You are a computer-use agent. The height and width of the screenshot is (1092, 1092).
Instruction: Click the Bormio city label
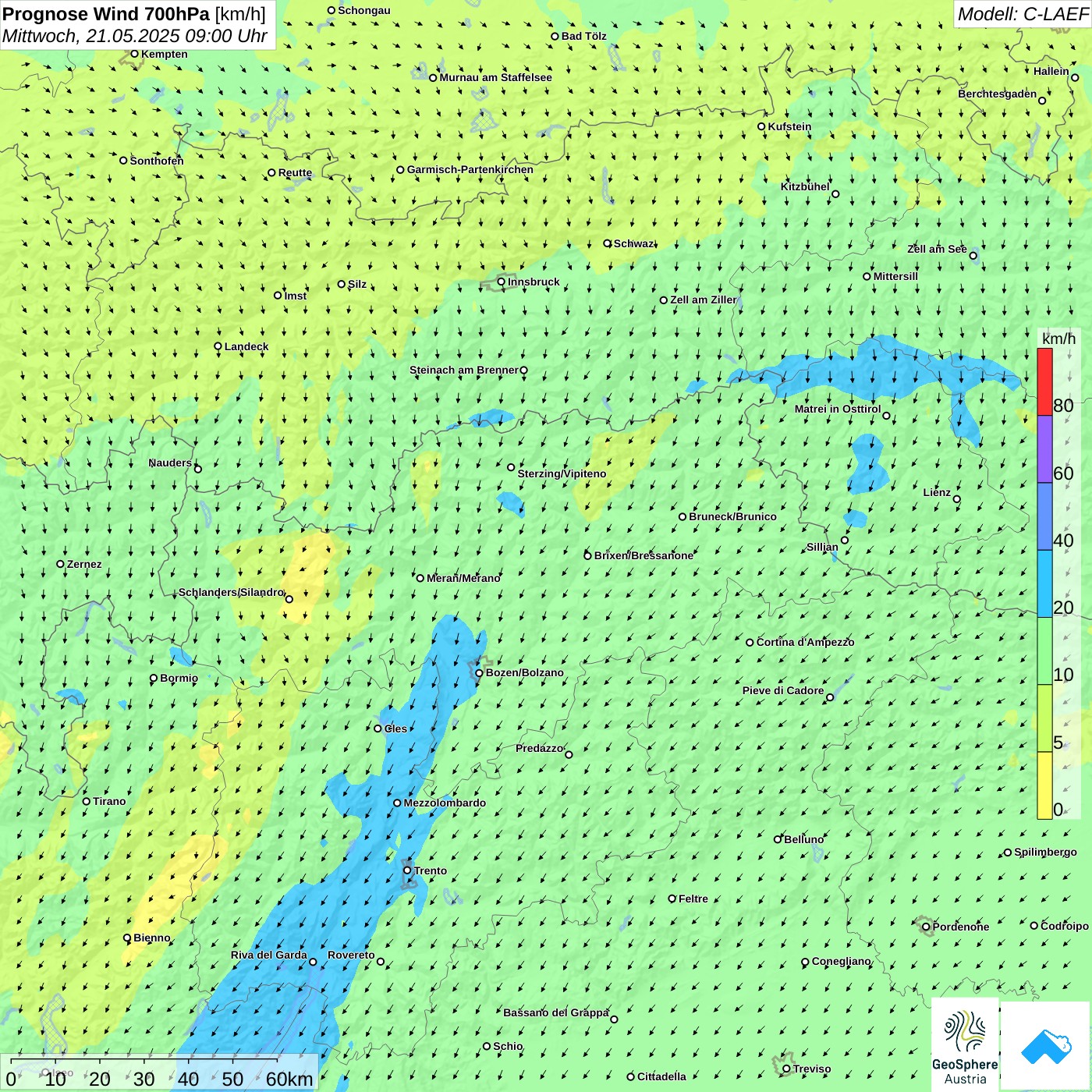point(179,678)
